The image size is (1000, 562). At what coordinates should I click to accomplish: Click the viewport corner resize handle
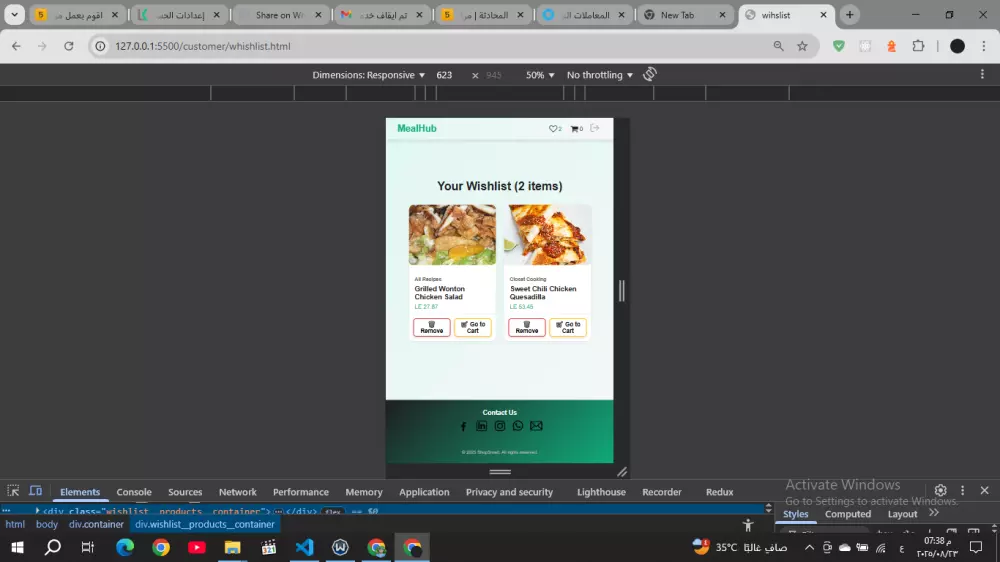(x=622, y=471)
